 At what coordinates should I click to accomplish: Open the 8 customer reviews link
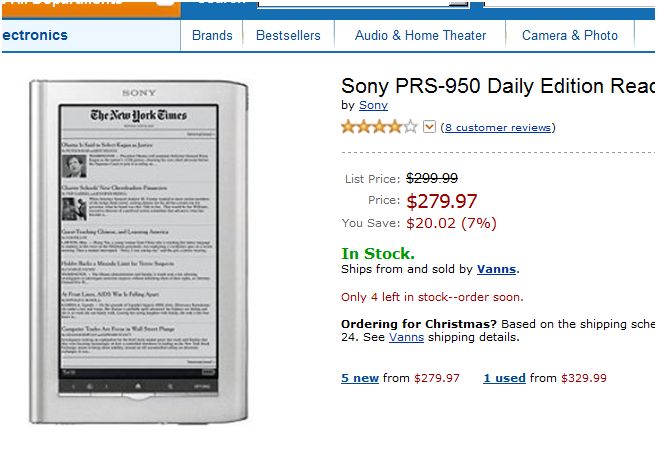point(498,127)
